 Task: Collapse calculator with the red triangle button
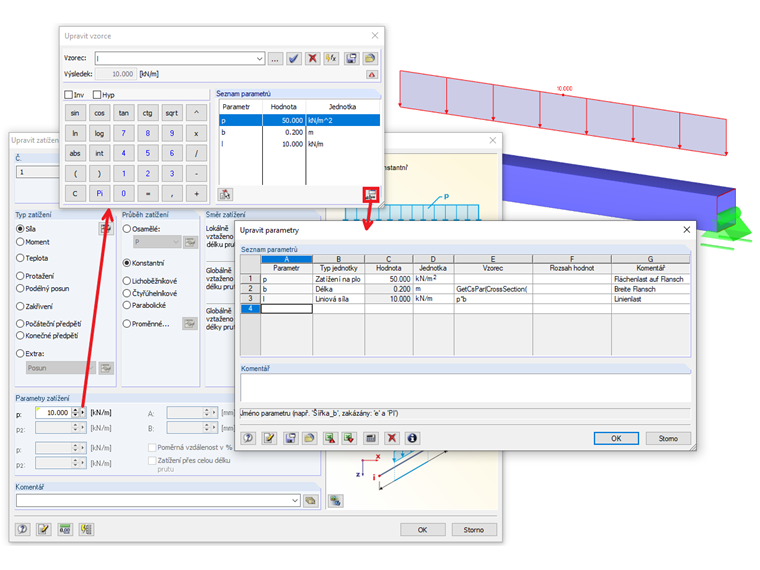click(372, 74)
